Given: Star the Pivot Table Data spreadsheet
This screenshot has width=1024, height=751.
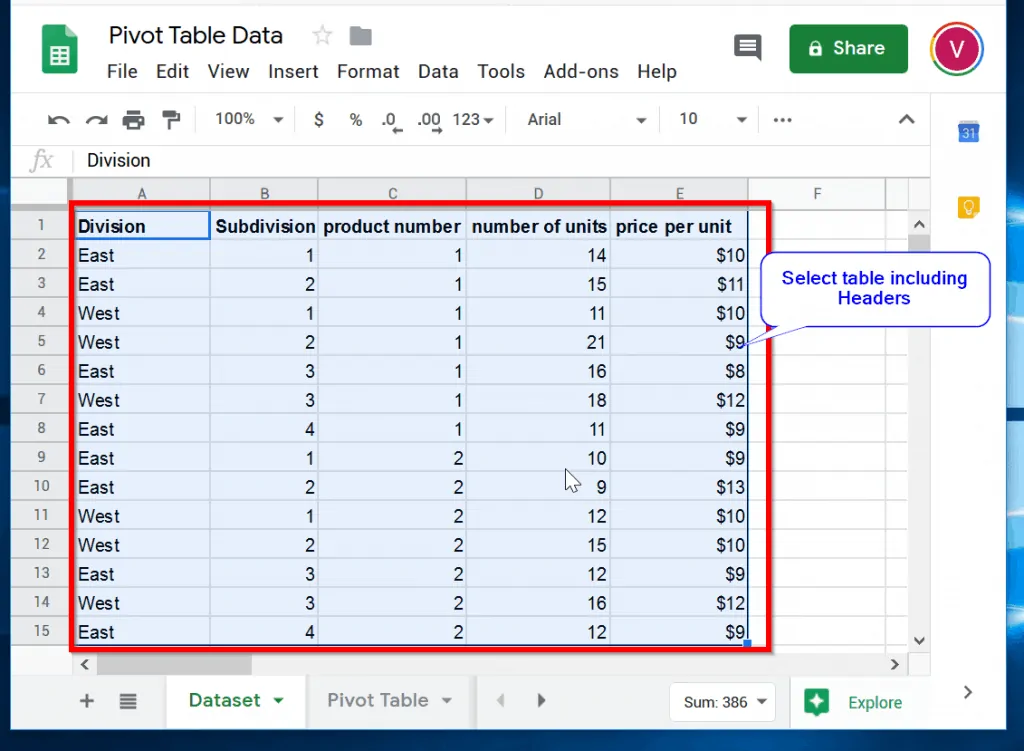Looking at the screenshot, I should click(321, 35).
